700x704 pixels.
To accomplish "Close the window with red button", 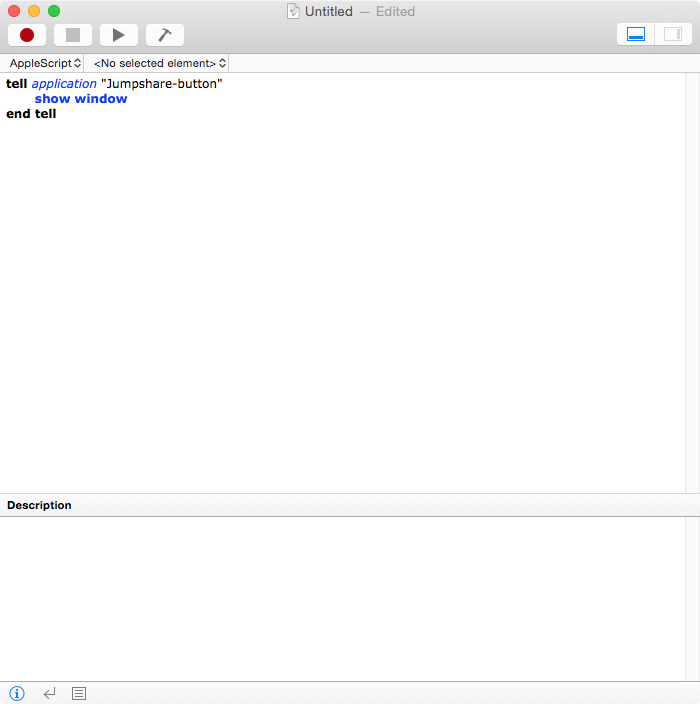I will [14, 11].
